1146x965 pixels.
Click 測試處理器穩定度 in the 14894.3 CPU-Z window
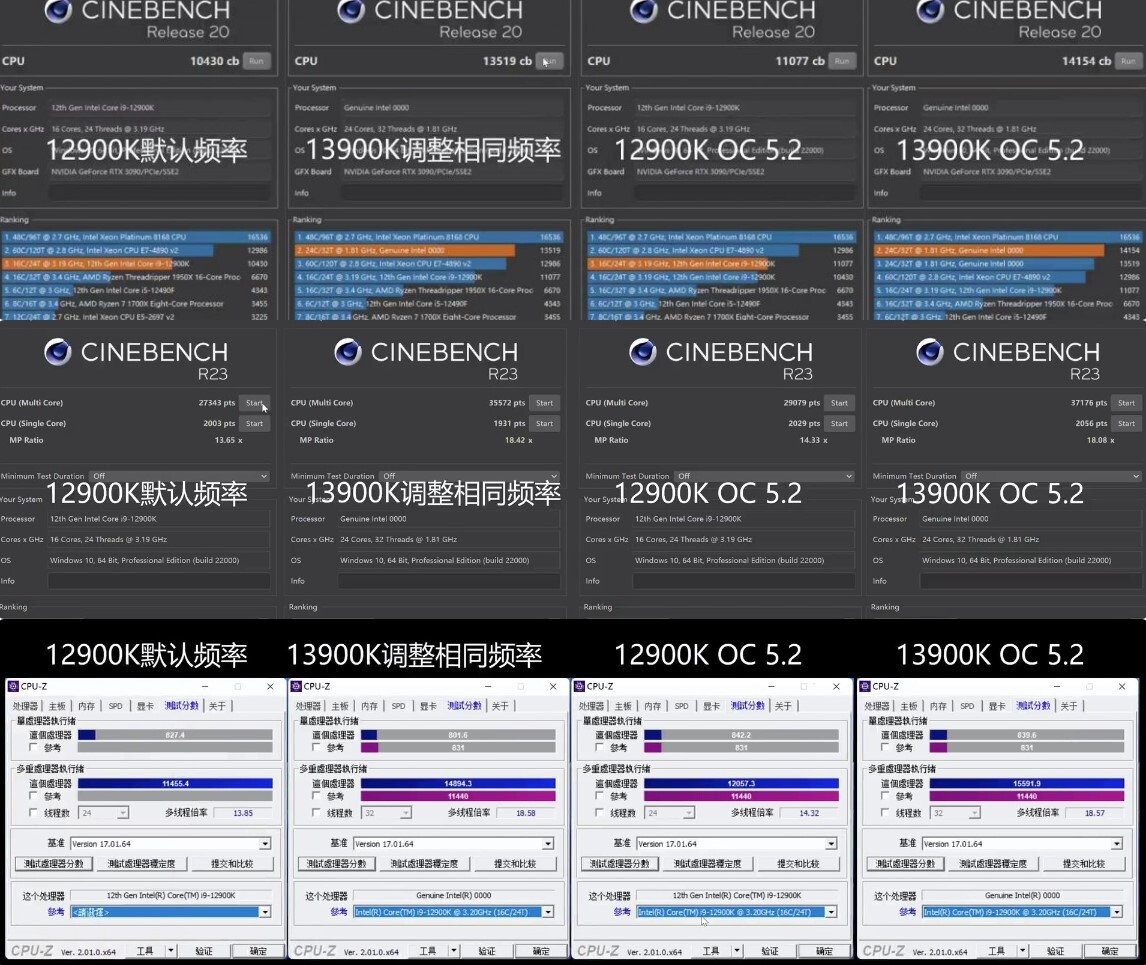click(425, 864)
